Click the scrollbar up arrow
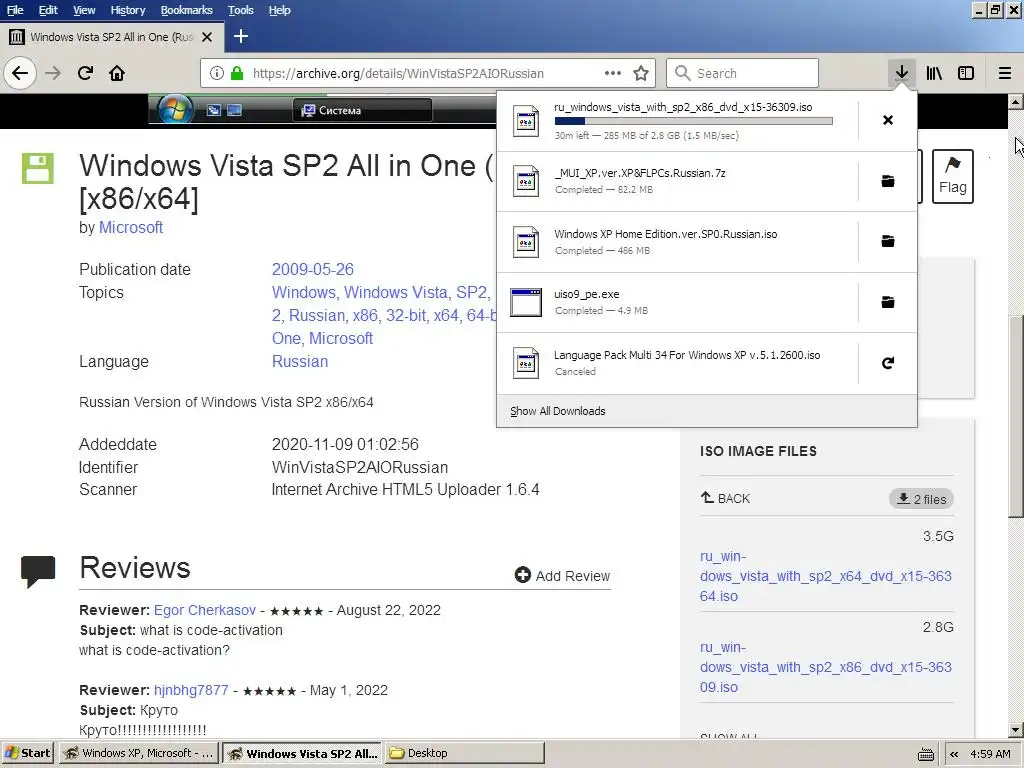Viewport: 1024px width, 768px height. [1016, 101]
